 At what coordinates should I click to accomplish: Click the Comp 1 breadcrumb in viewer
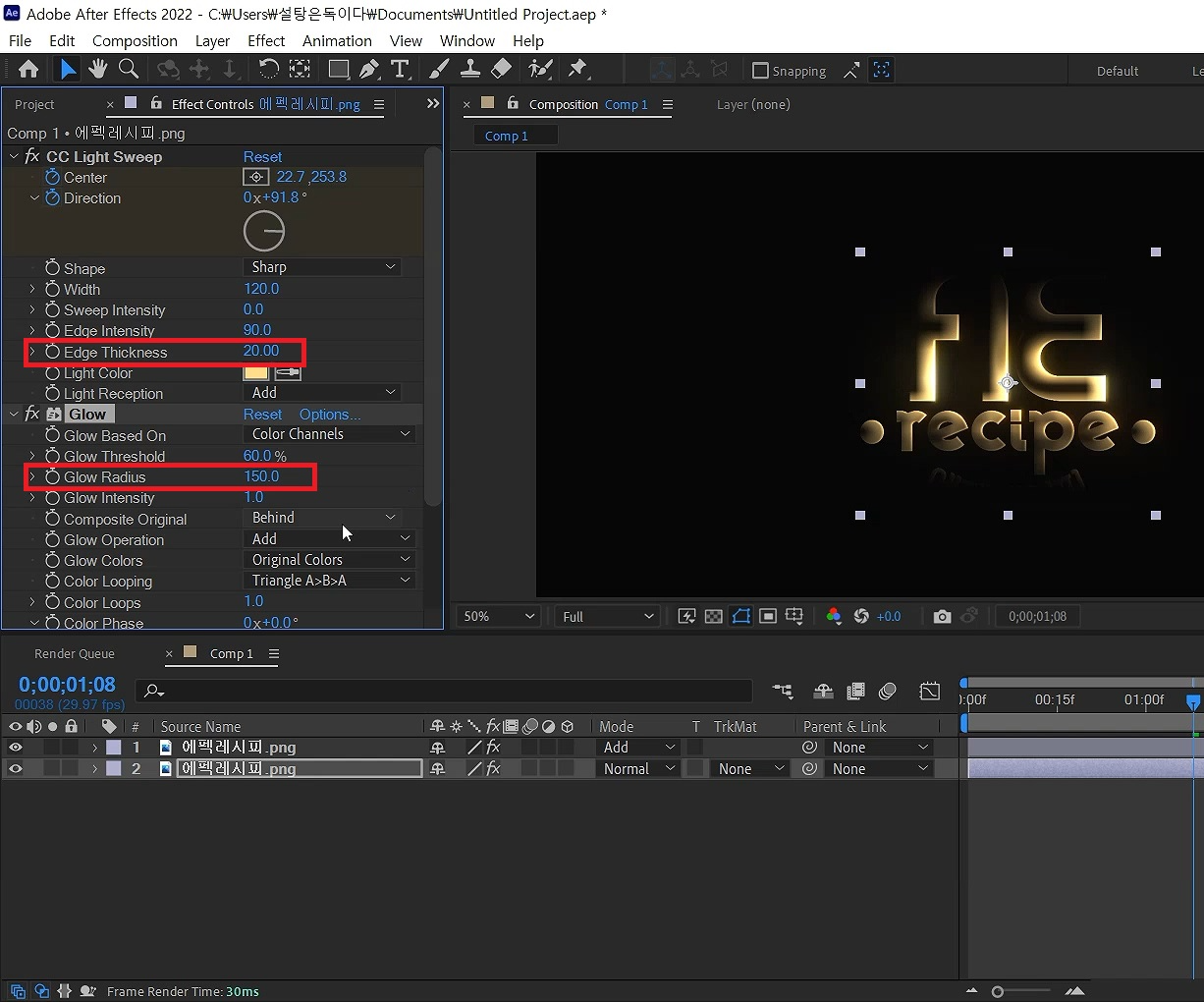(507, 136)
